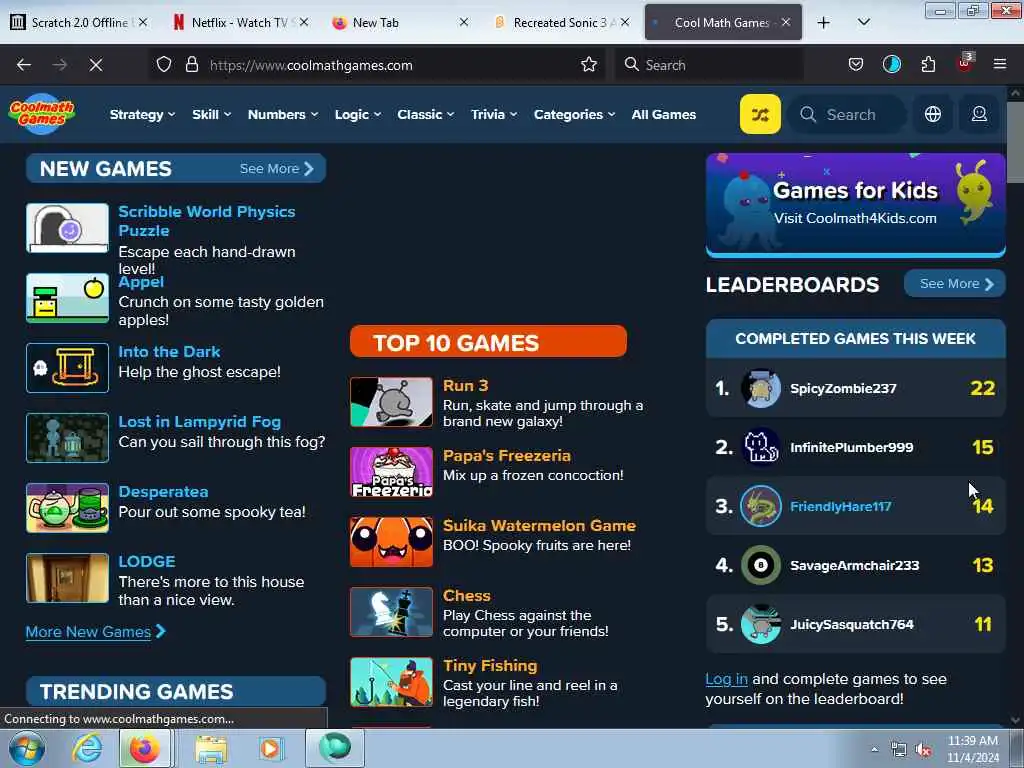Show hidden system tray icons
Image resolution: width=1024 pixels, height=768 pixels.
[x=874, y=750]
